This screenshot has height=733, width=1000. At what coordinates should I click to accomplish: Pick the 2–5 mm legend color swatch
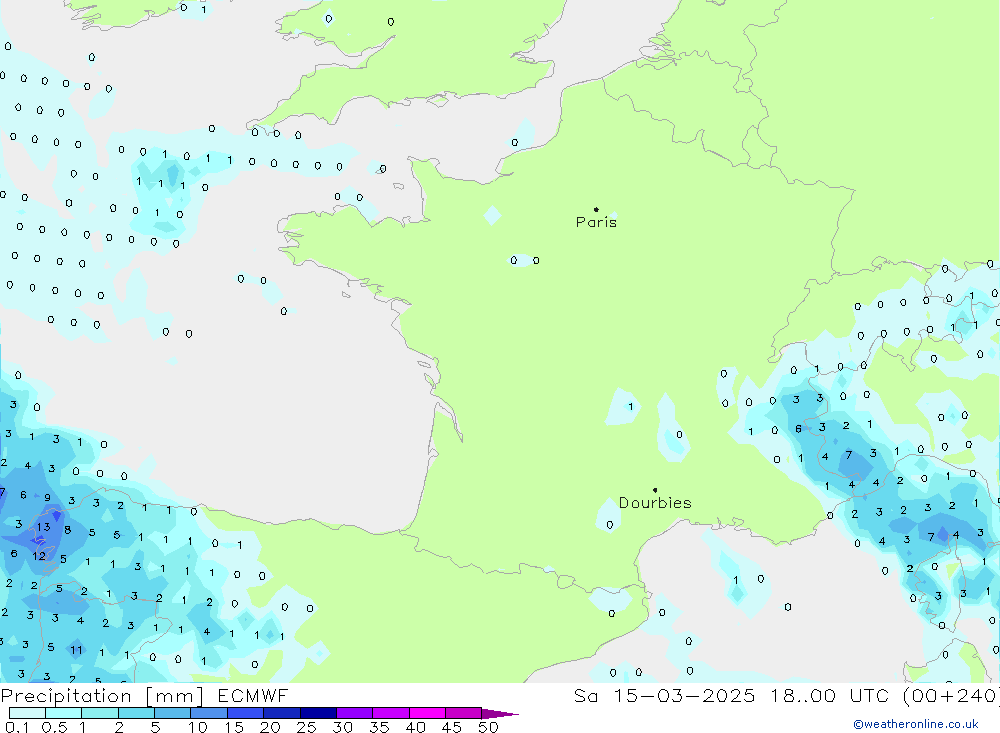click(x=136, y=713)
